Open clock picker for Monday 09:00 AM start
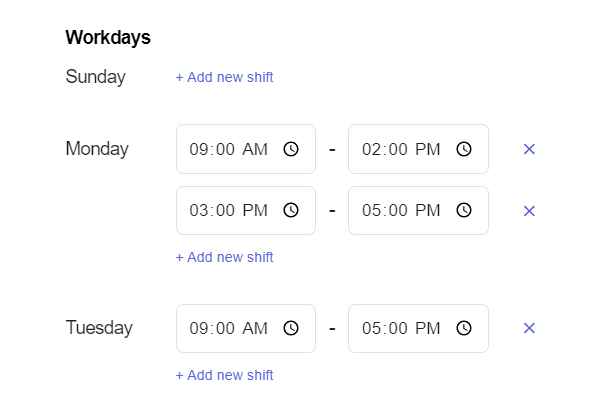This screenshot has height=398, width=606. [x=291, y=149]
